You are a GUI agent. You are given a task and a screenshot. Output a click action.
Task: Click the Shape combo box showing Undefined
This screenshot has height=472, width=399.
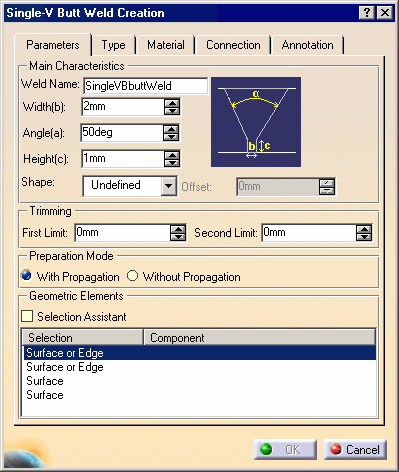[130, 186]
